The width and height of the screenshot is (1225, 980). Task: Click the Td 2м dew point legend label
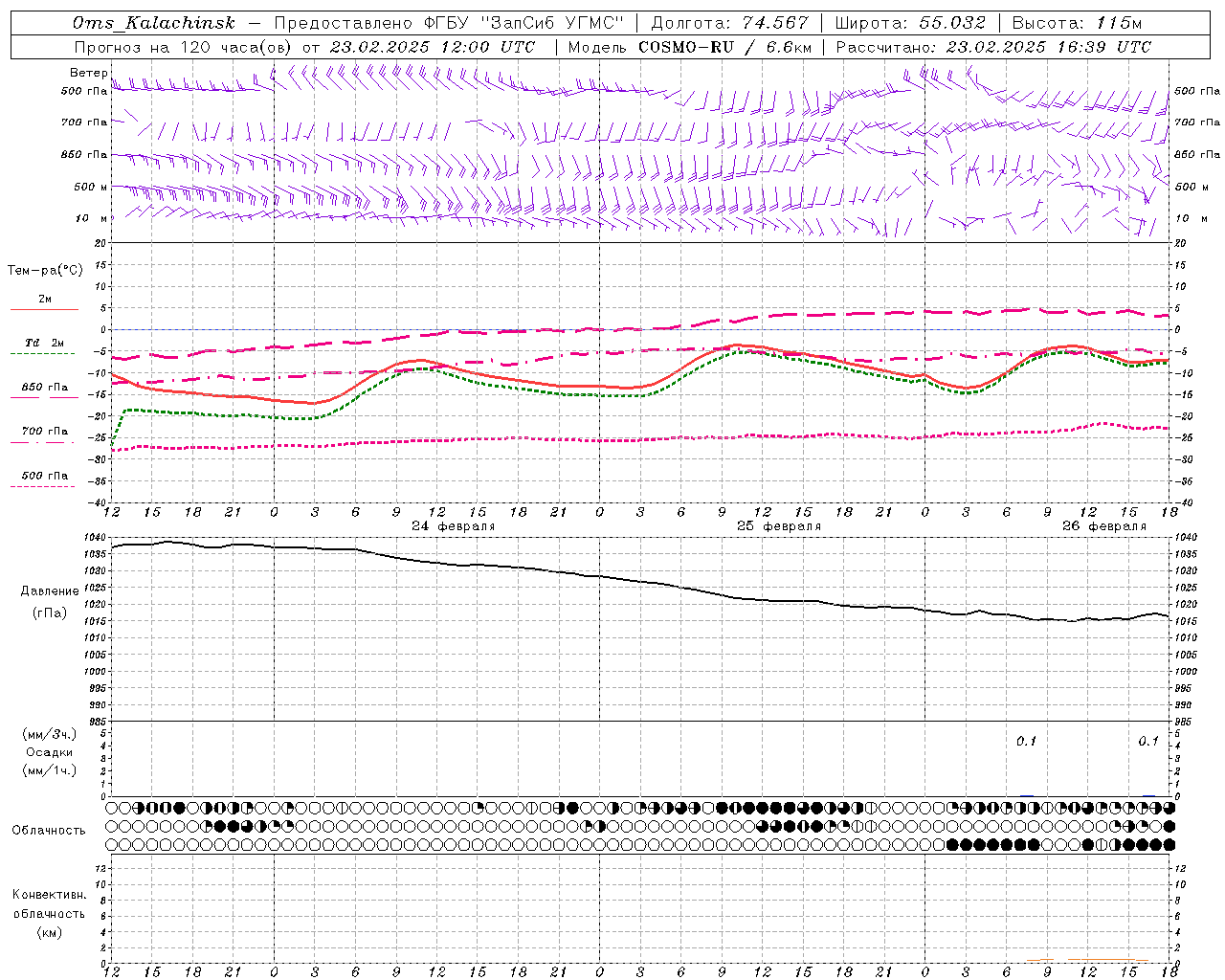(45, 343)
